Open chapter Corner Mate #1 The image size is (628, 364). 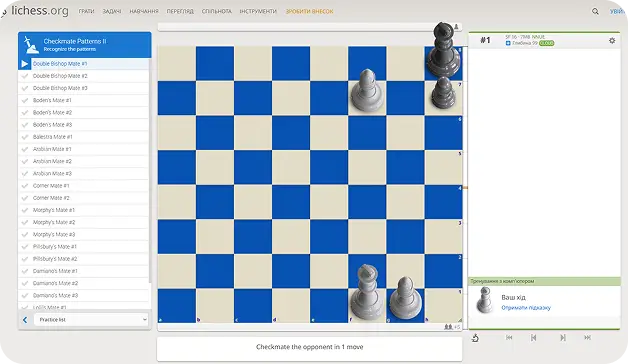pos(84,186)
